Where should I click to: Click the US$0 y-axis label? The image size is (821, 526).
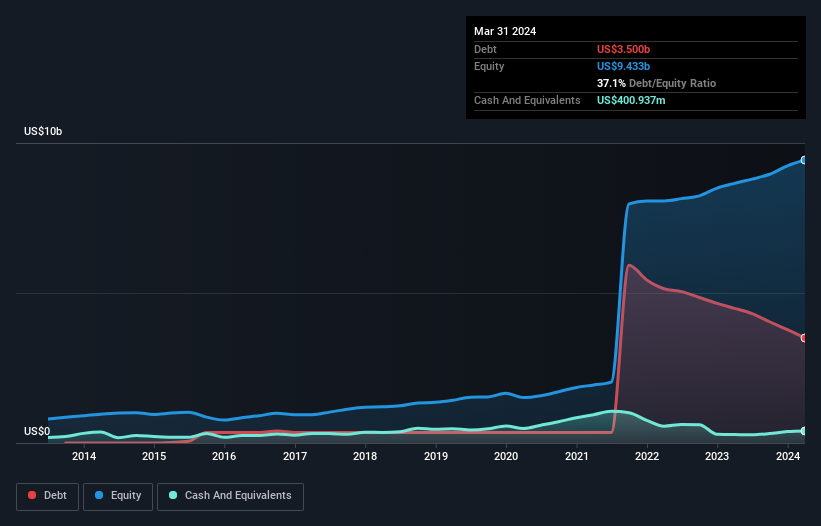[37, 431]
